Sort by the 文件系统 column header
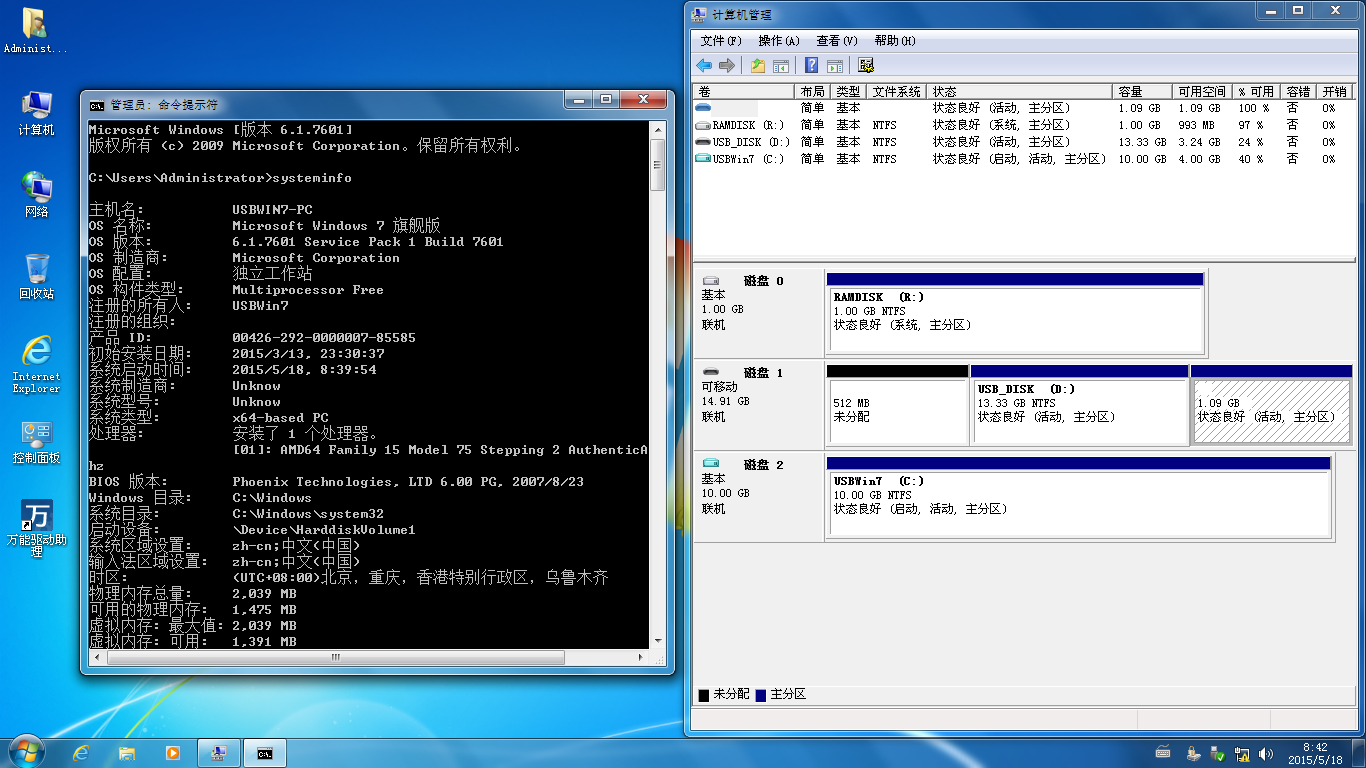Image resolution: width=1366 pixels, height=768 pixels. (x=897, y=91)
